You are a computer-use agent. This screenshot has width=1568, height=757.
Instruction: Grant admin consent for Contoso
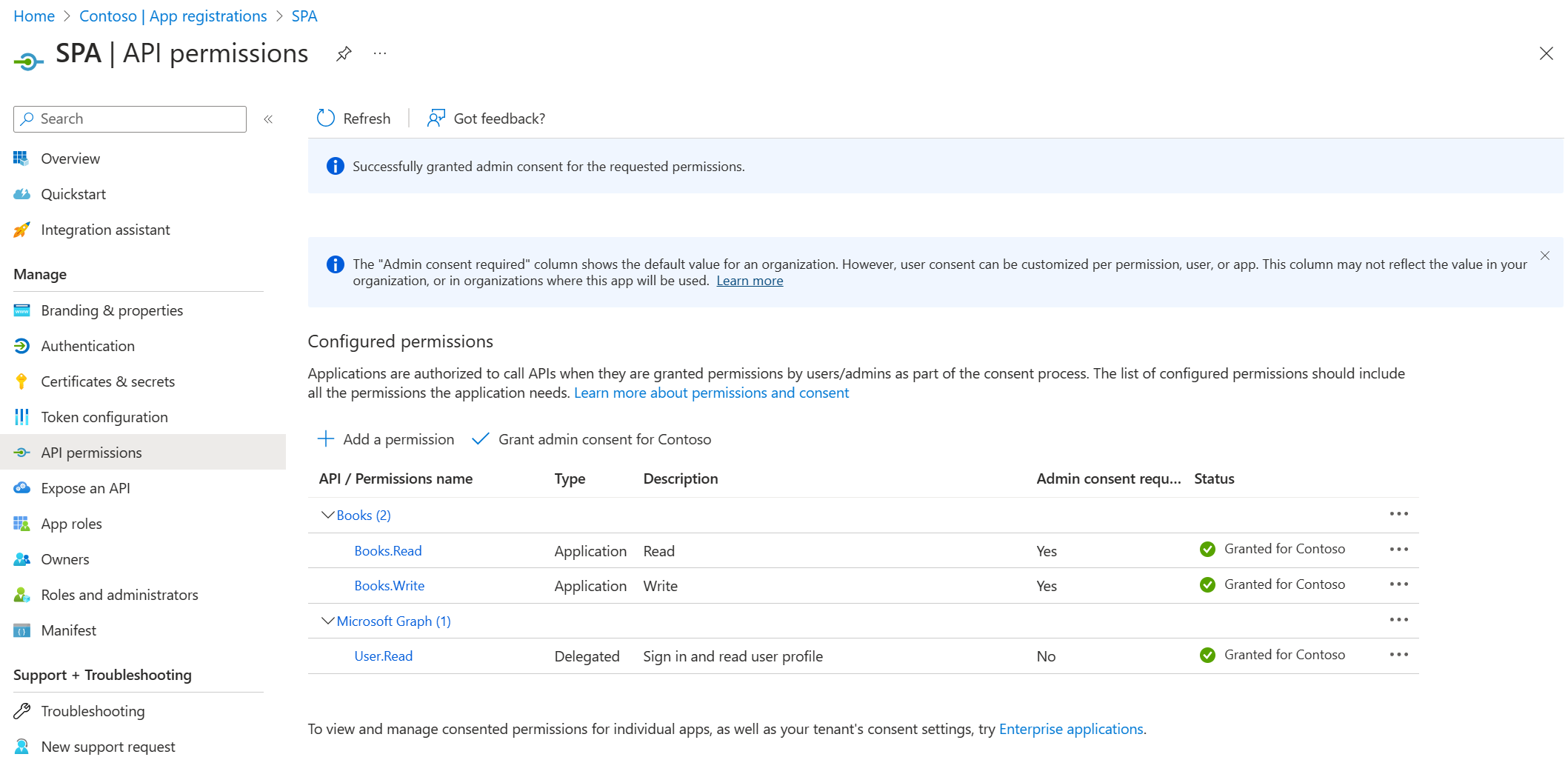592,439
